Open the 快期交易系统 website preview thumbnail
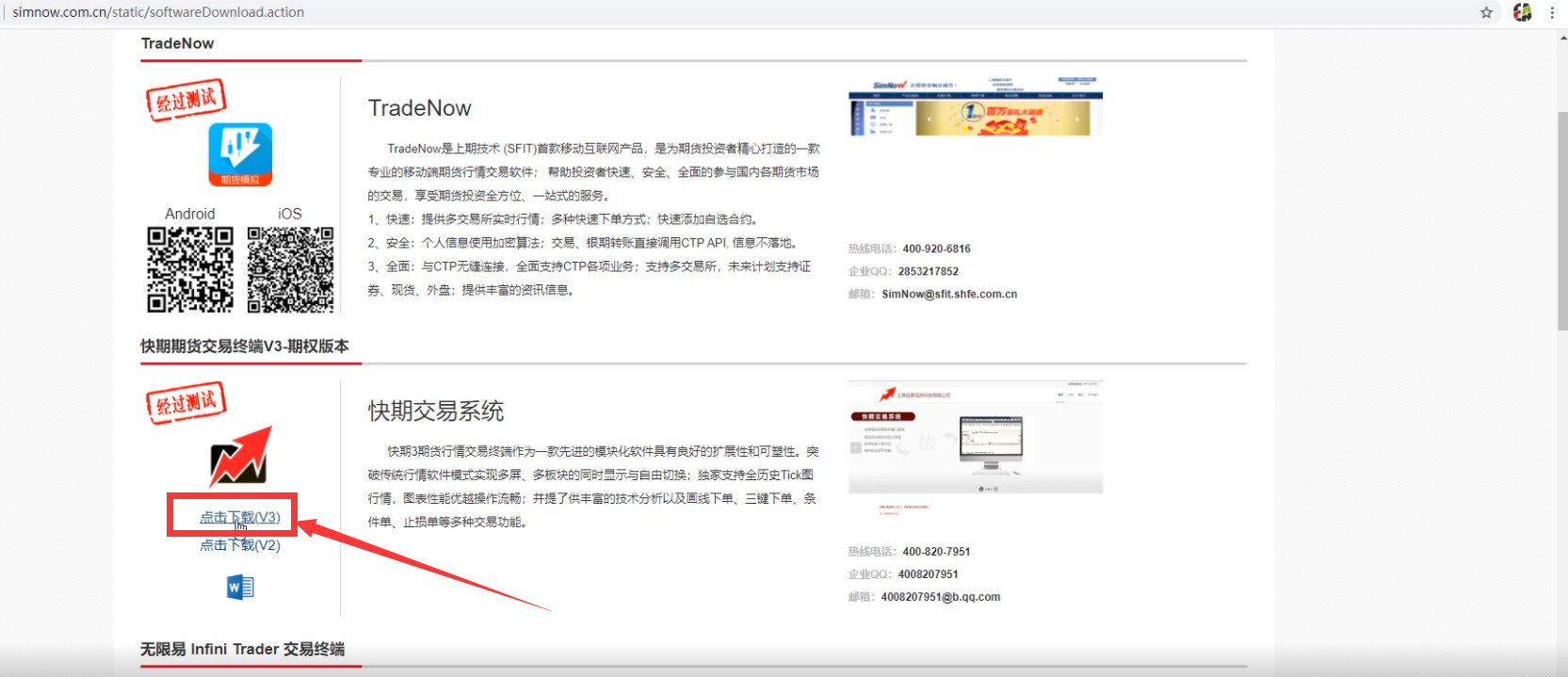1568x677 pixels. pyautogui.click(x=976, y=438)
